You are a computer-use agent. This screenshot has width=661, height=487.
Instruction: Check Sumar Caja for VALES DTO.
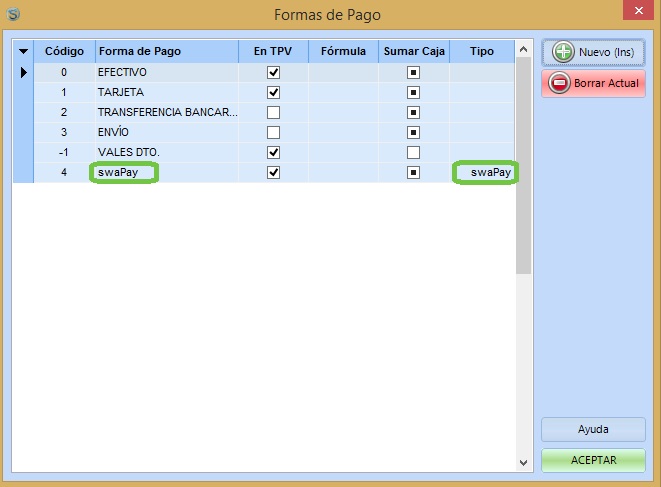(x=413, y=152)
